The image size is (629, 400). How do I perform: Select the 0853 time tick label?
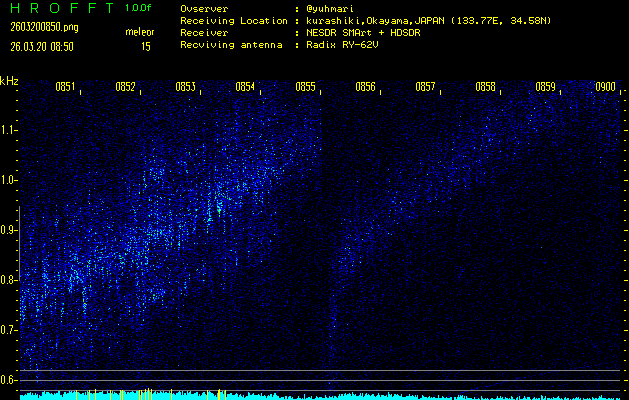(185, 87)
